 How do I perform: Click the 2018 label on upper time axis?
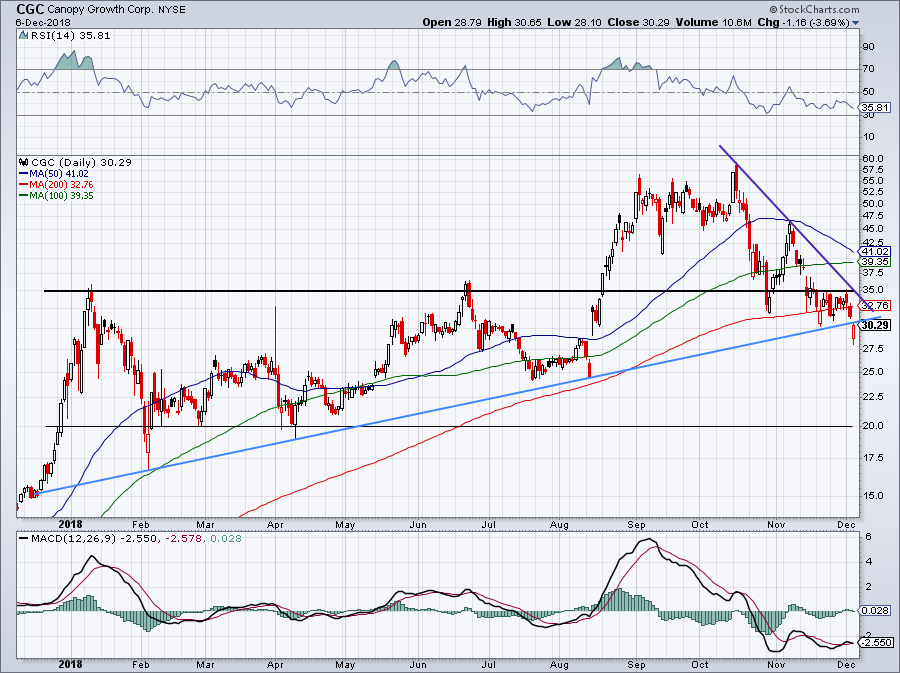coord(70,524)
